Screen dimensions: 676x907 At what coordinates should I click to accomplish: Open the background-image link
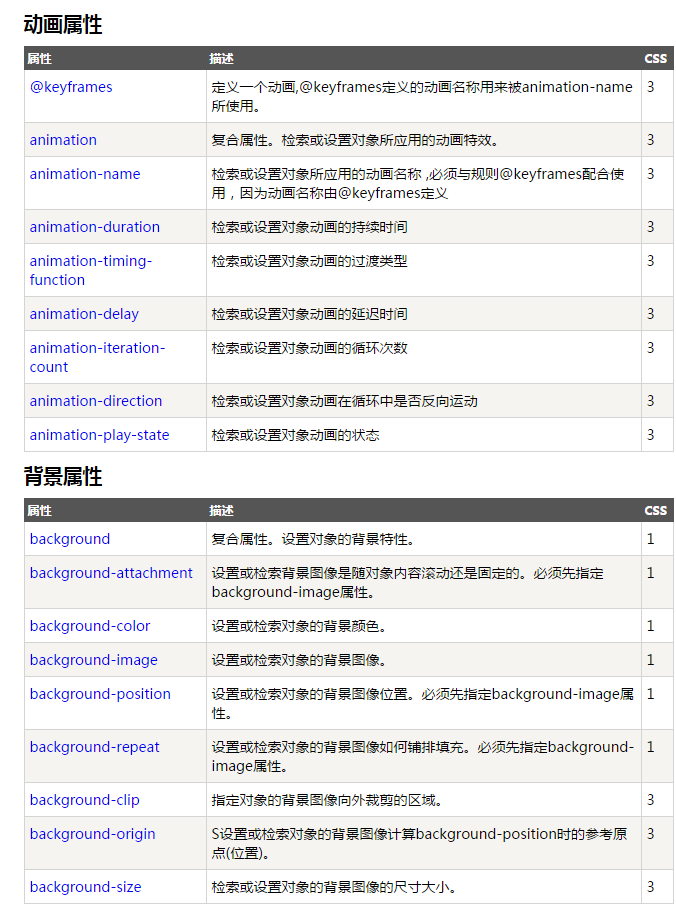point(94,661)
